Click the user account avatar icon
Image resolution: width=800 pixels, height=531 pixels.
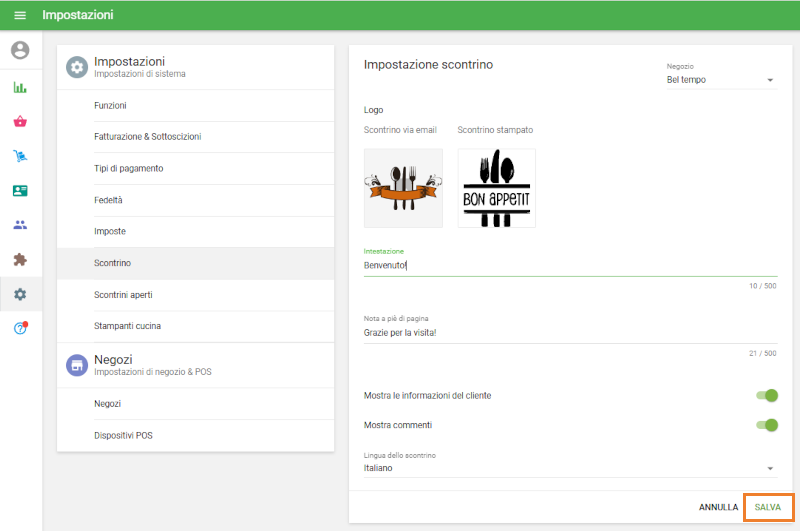20,50
